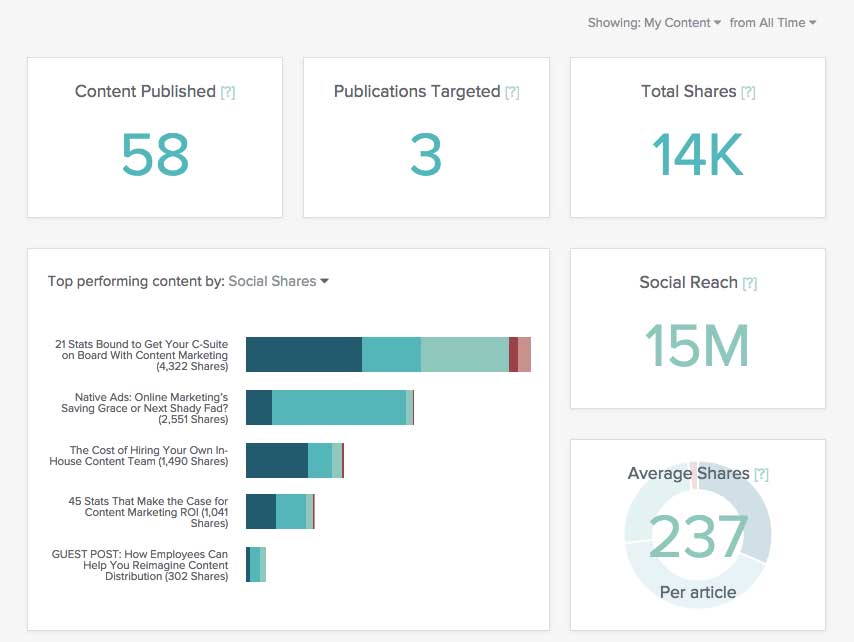Image resolution: width=854 pixels, height=642 pixels.
Task: Open the Showing: My Content dropdown
Action: (654, 23)
